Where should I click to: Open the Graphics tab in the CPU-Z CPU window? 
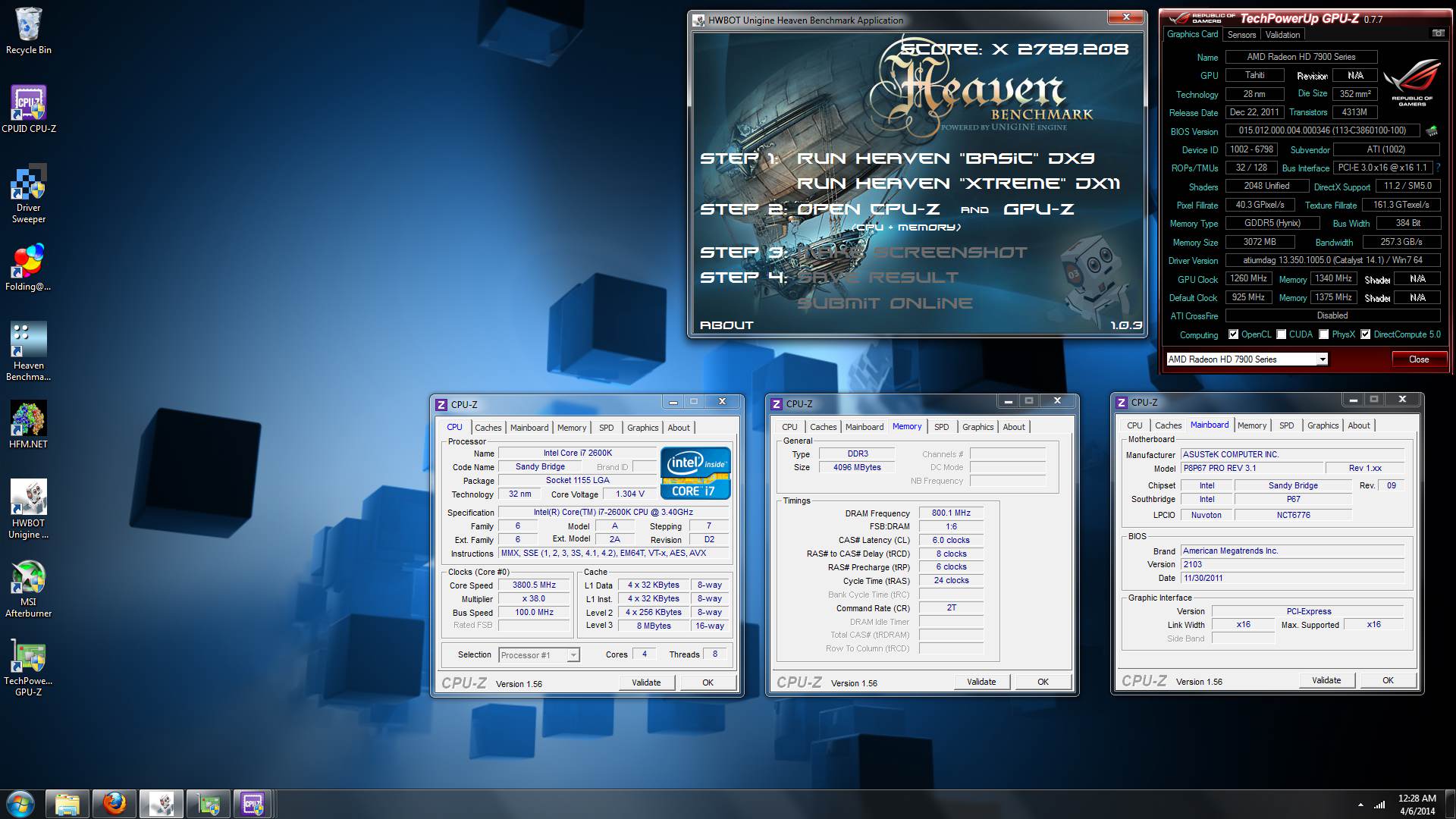(642, 428)
